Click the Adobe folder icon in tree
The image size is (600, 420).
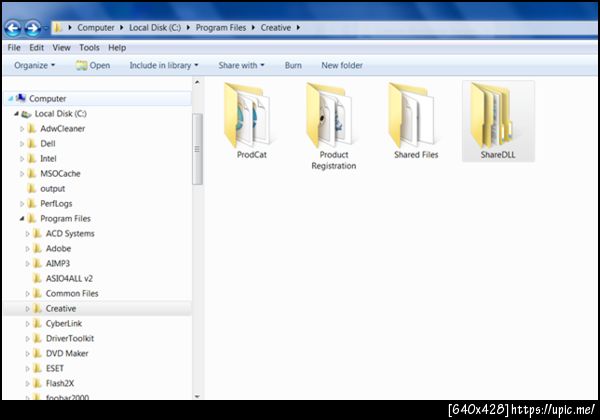click(x=38, y=248)
